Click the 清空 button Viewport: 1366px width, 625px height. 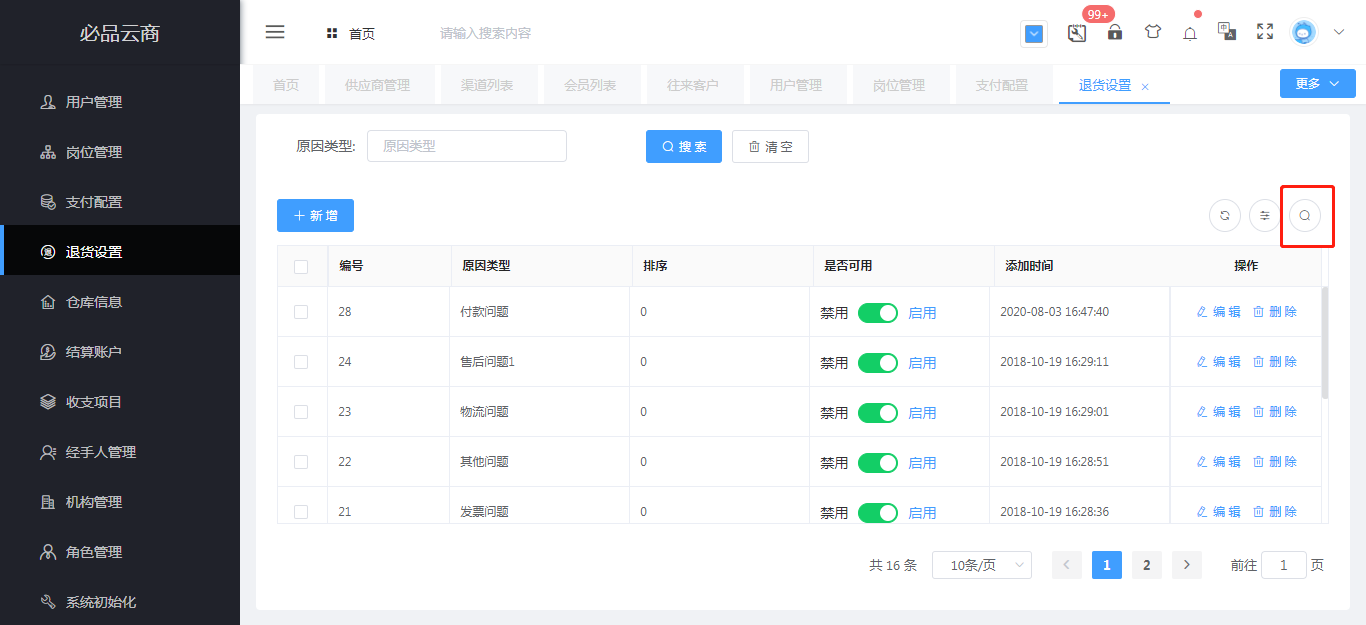coord(770,146)
